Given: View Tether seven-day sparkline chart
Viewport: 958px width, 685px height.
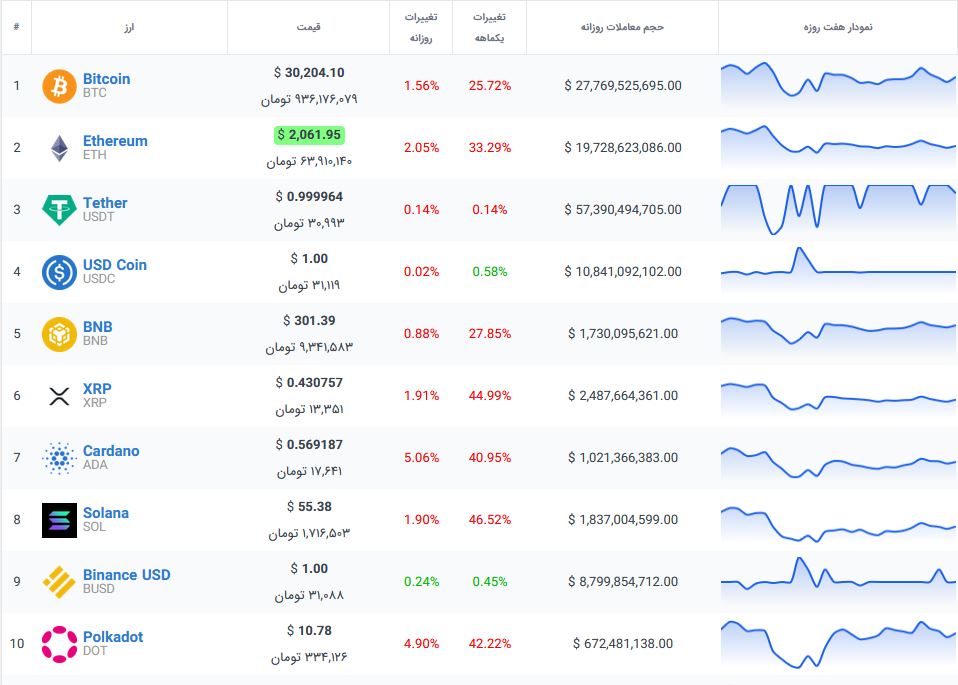Looking at the screenshot, I should (838, 210).
